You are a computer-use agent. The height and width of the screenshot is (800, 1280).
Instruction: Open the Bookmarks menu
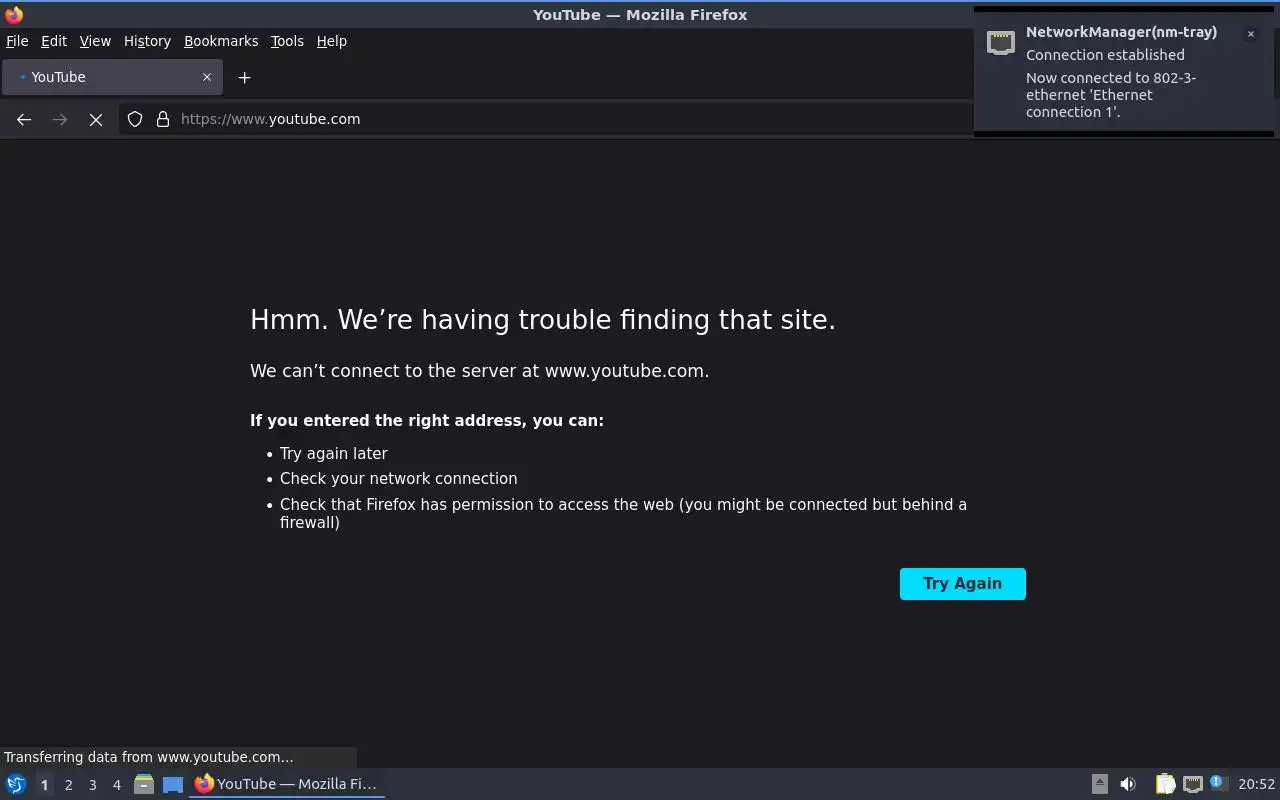point(221,41)
